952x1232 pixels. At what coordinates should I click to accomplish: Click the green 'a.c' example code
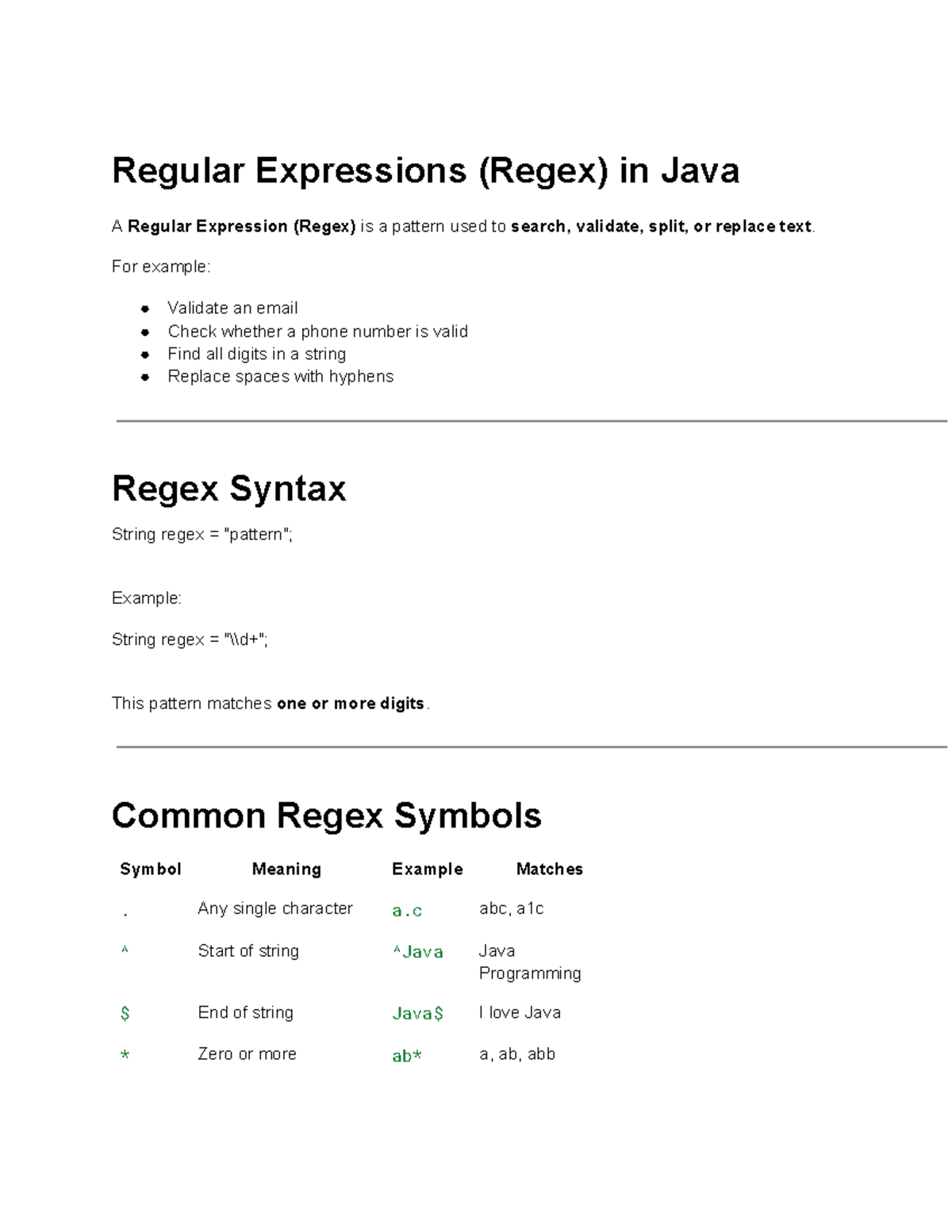point(407,911)
